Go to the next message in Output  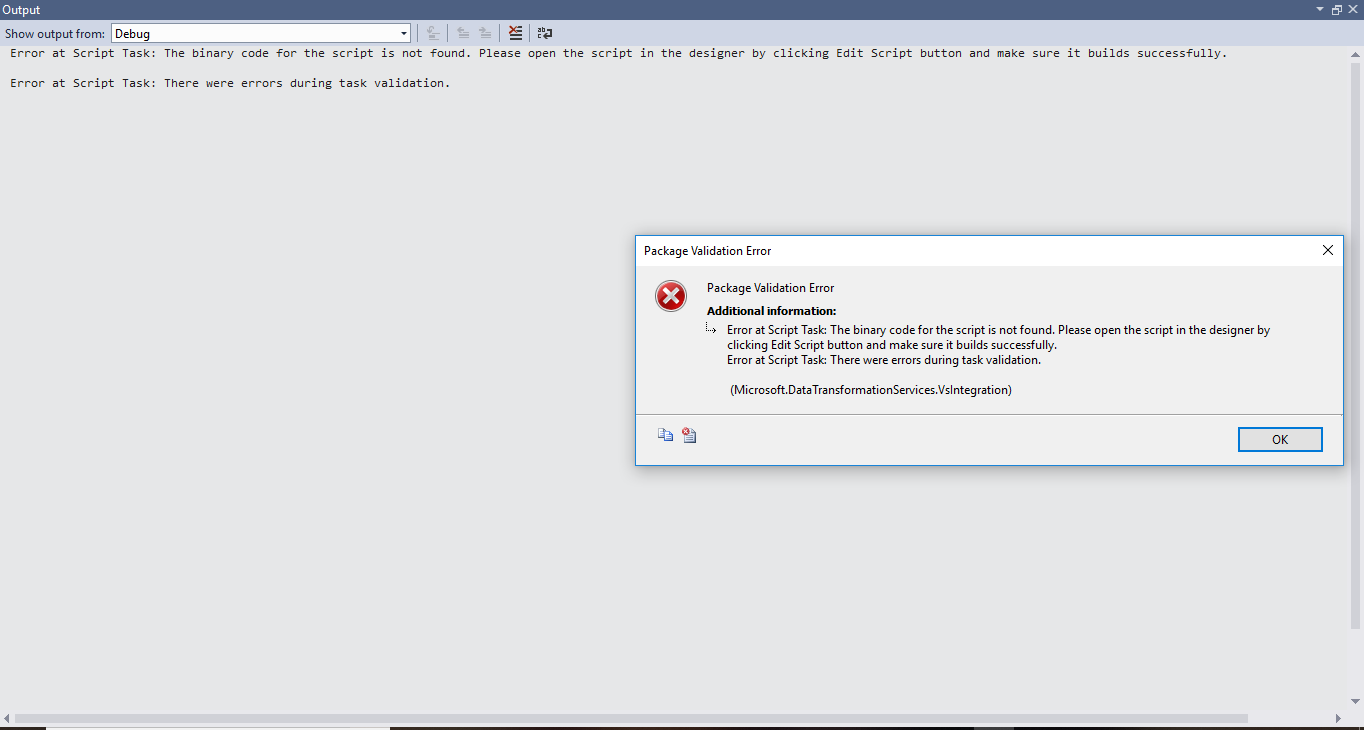pyautogui.click(x=485, y=34)
